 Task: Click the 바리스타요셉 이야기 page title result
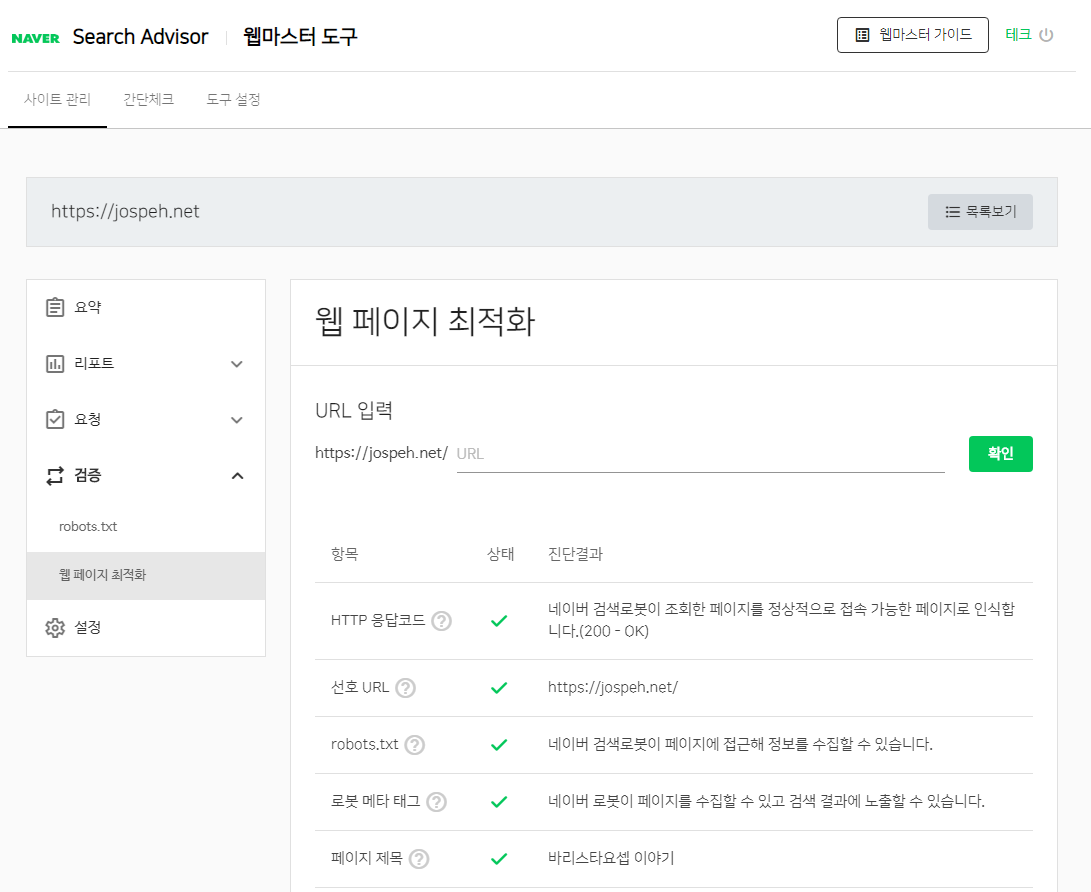point(611,859)
